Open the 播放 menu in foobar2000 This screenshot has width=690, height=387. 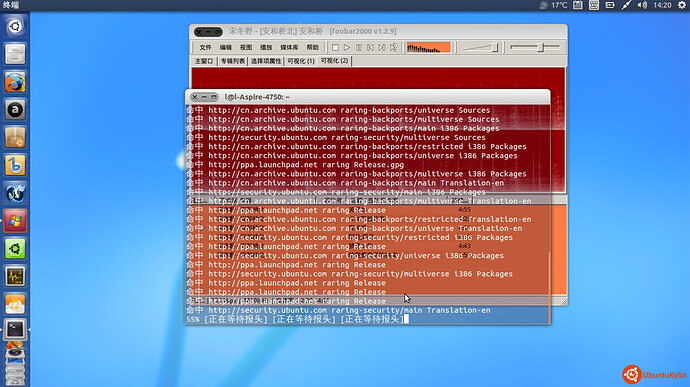(266, 48)
